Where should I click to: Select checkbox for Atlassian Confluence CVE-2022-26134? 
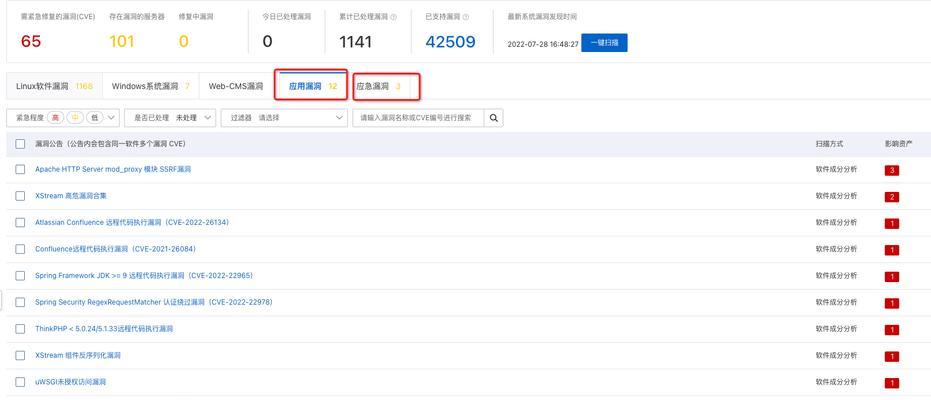[x=20, y=223]
